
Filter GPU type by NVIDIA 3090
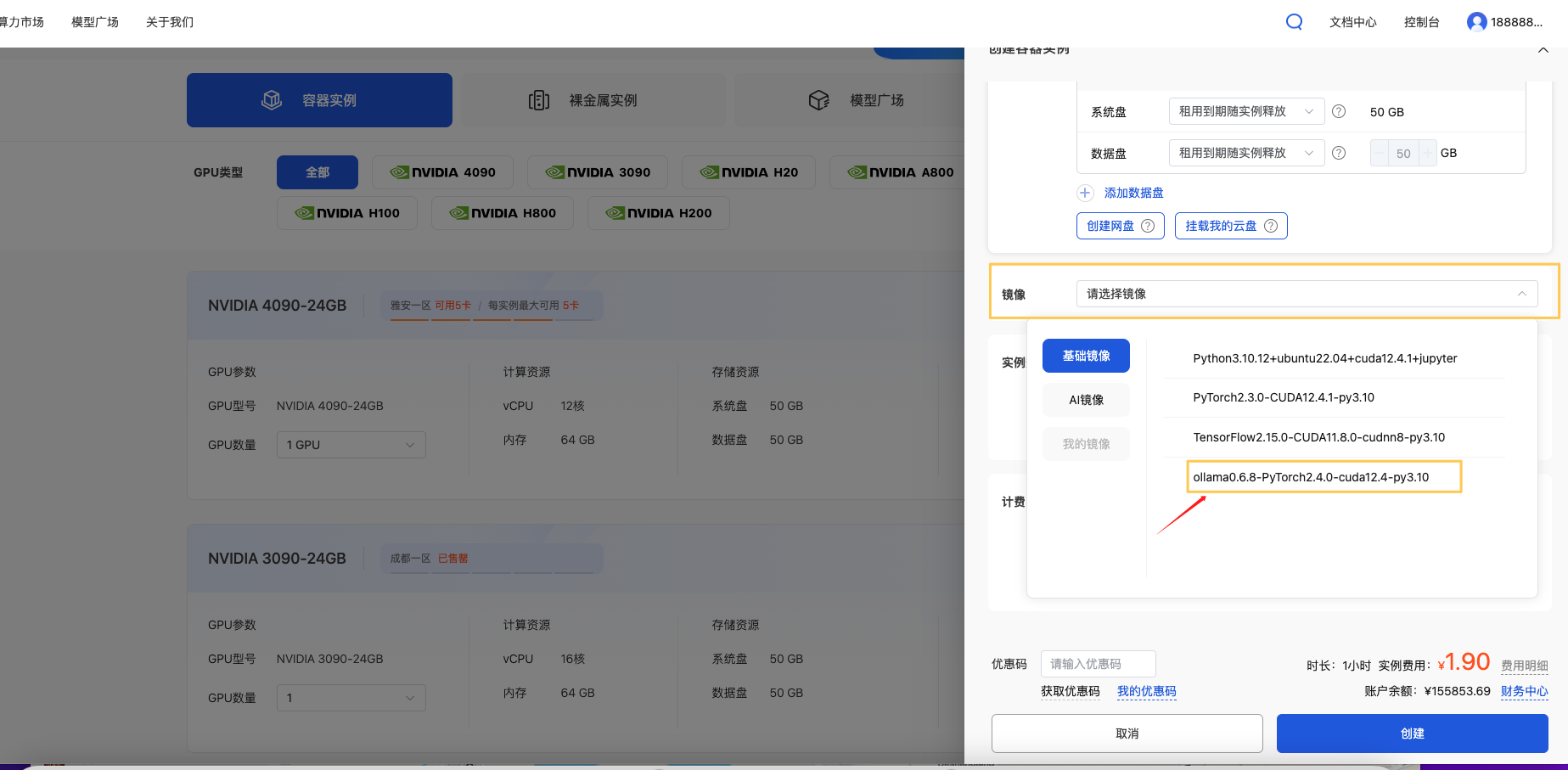click(598, 172)
